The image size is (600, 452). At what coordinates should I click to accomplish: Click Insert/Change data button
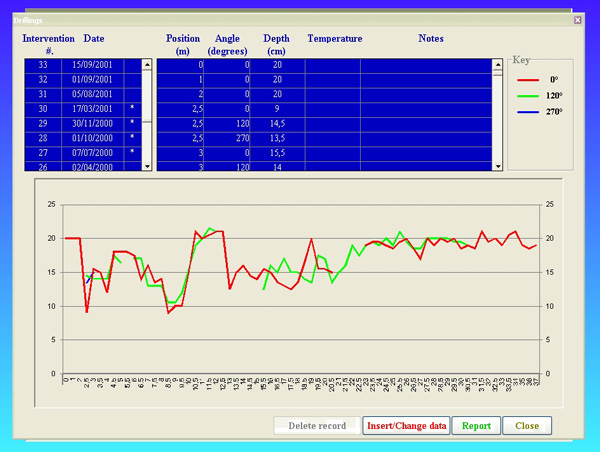406,426
